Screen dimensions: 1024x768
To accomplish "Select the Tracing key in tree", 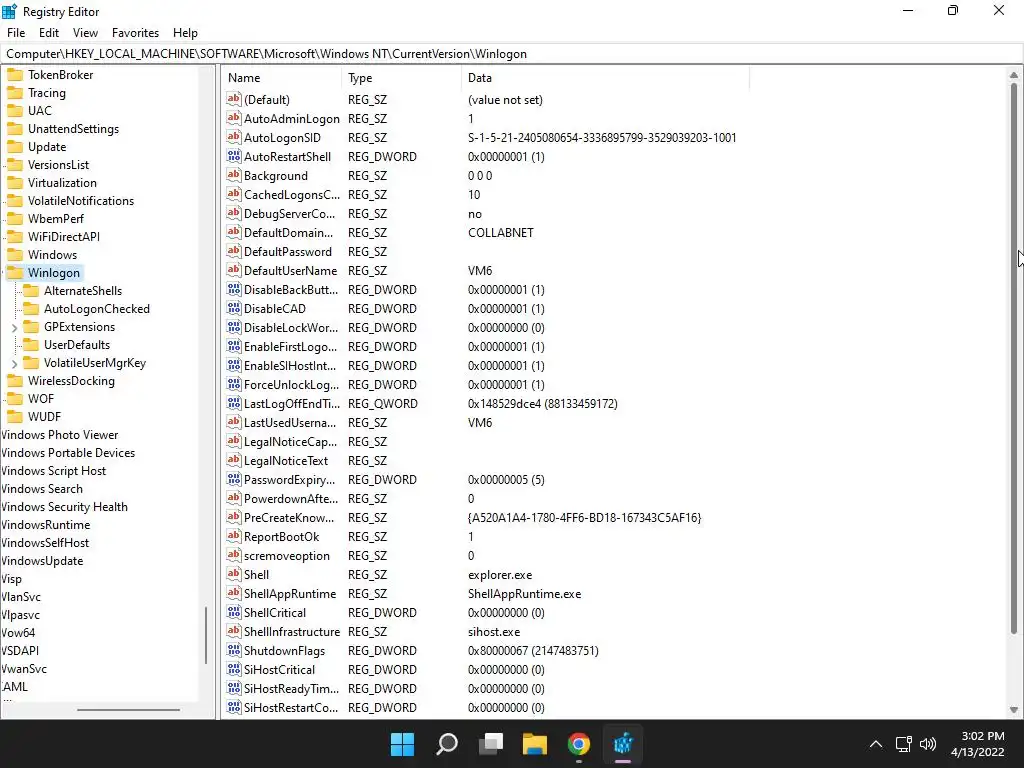I will (46, 93).
